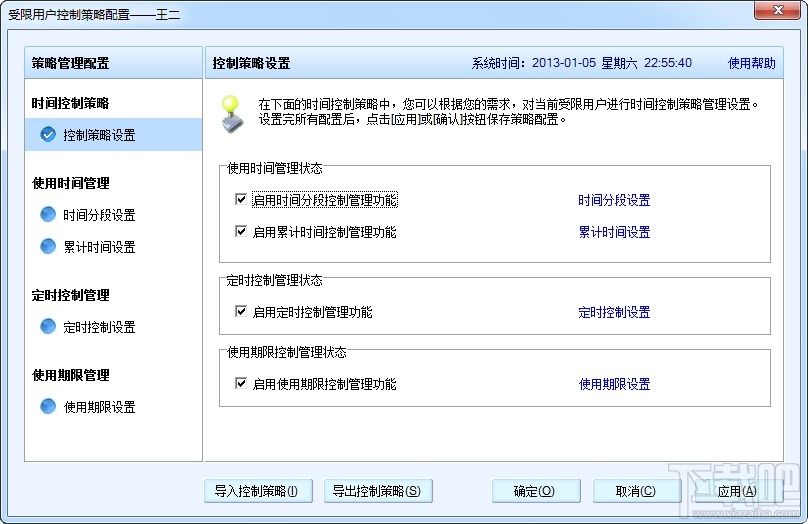The height and width of the screenshot is (524, 808).
Task: Click the 使用时间管理 section heading
Action: point(70,183)
